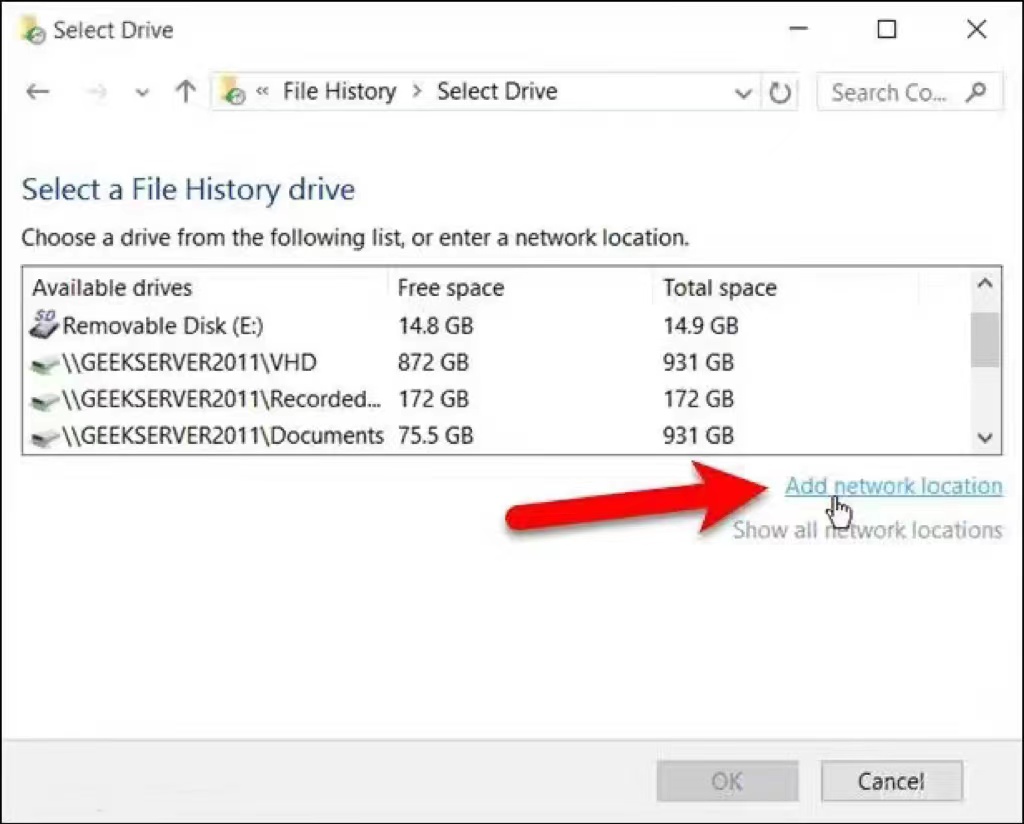
Task: Open the address bar history dropdown
Action: (x=743, y=93)
